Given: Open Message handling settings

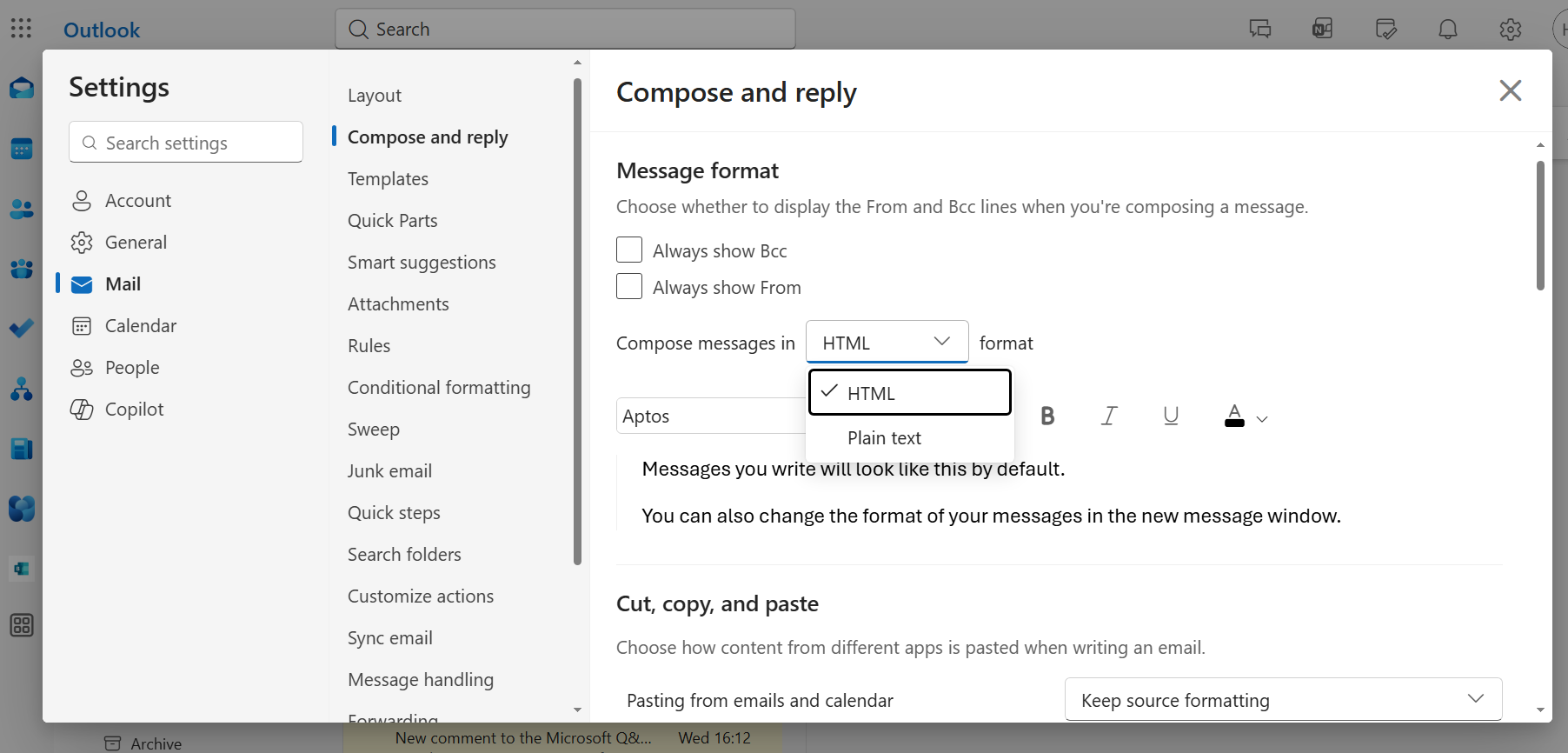Looking at the screenshot, I should coord(421,680).
